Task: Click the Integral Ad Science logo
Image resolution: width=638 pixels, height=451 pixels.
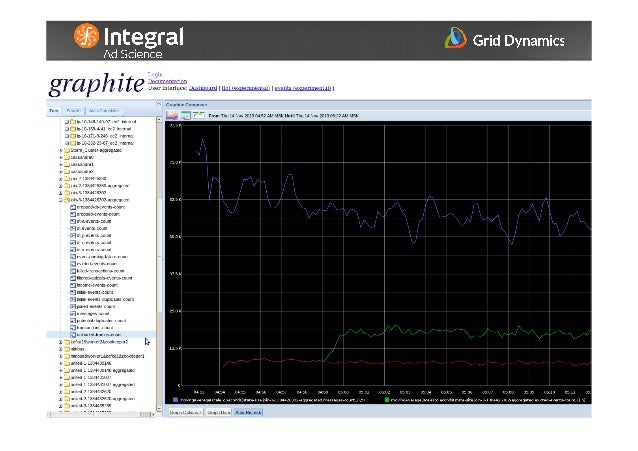Action: pyautogui.click(x=129, y=41)
